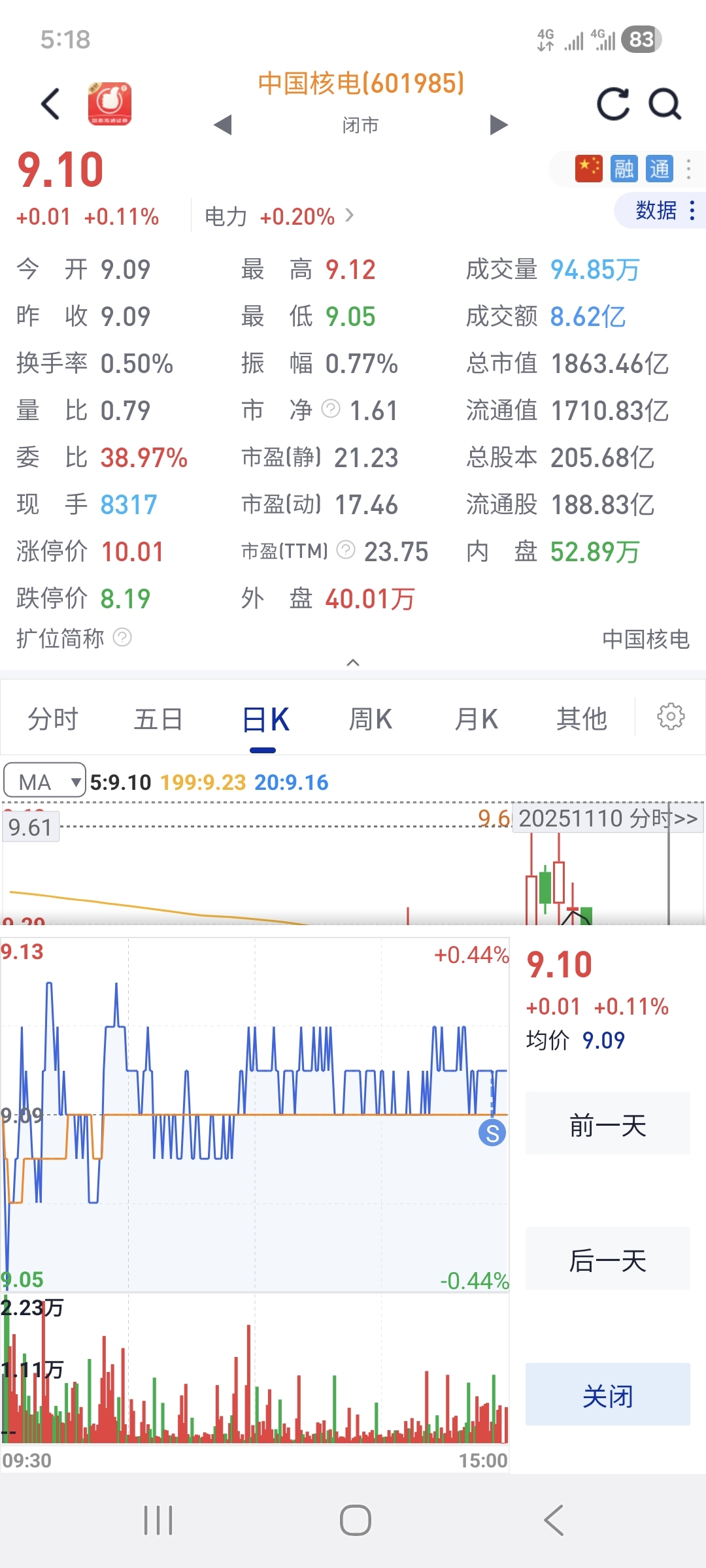Tap MA 20:9.16 indicator value
This screenshot has width=706, height=1568.
(292, 782)
